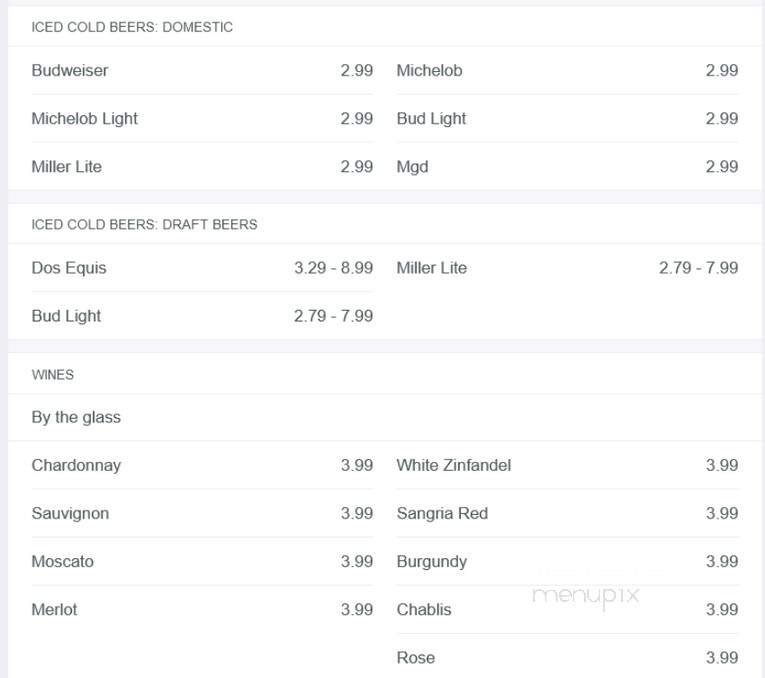
Task: Open the Wines section heading
Action: pyautogui.click(x=53, y=375)
